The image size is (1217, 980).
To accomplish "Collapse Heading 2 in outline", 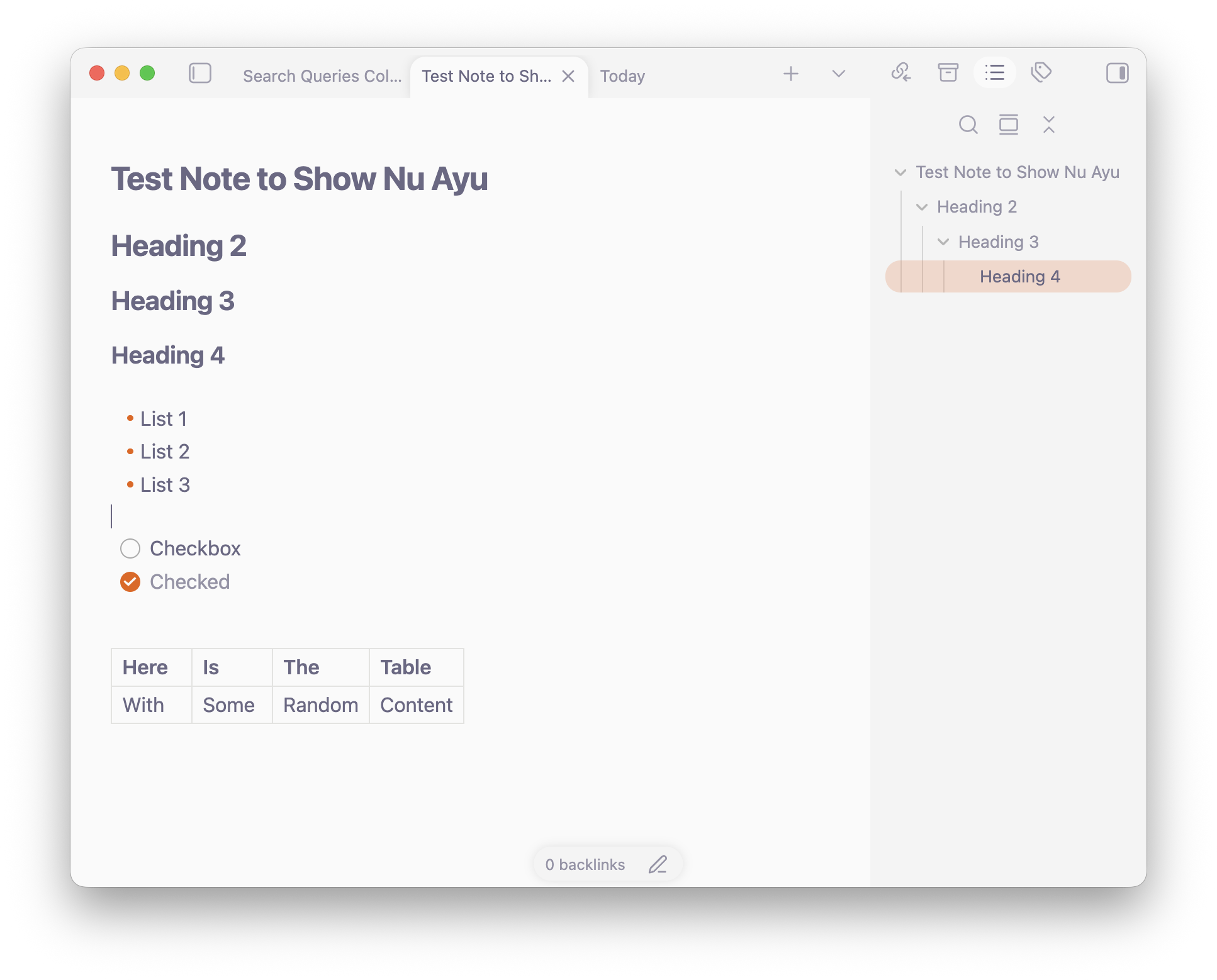I will pyautogui.click(x=922, y=207).
